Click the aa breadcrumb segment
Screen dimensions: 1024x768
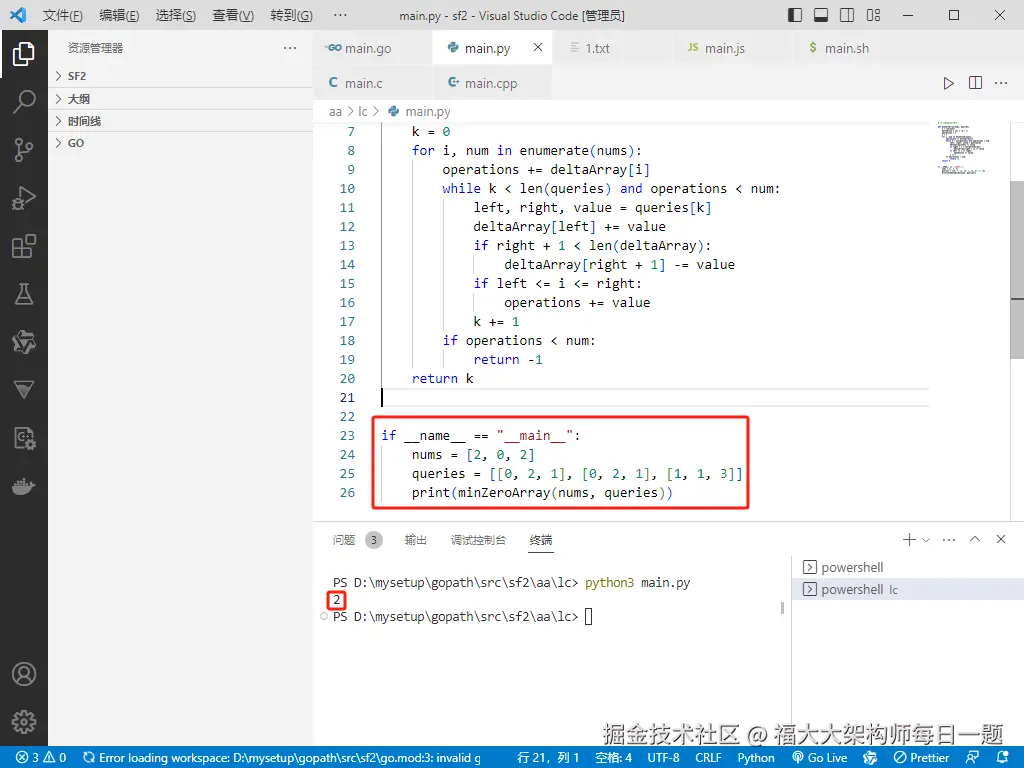335,112
